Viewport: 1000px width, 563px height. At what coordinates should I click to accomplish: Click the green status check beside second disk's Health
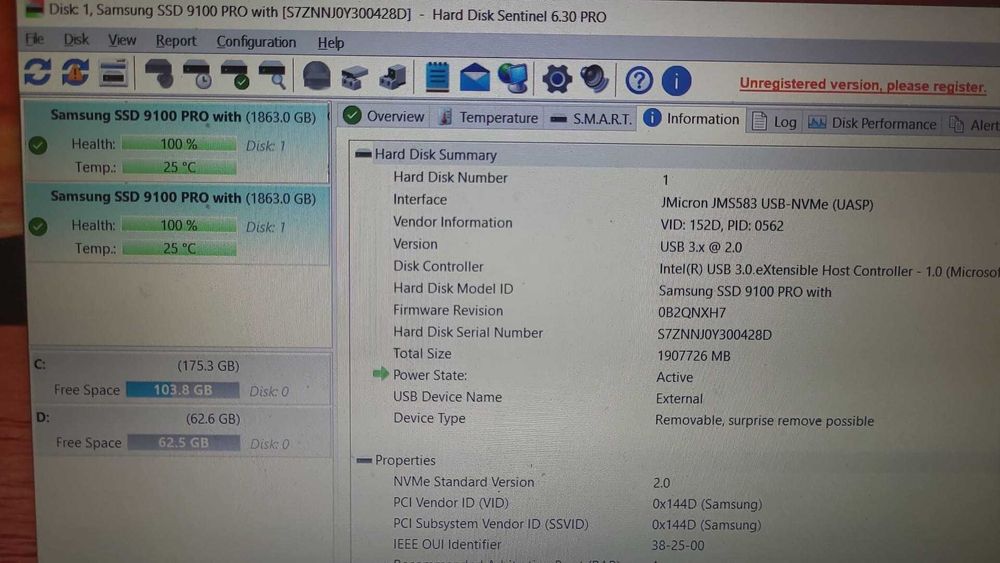pyautogui.click(x=38, y=226)
